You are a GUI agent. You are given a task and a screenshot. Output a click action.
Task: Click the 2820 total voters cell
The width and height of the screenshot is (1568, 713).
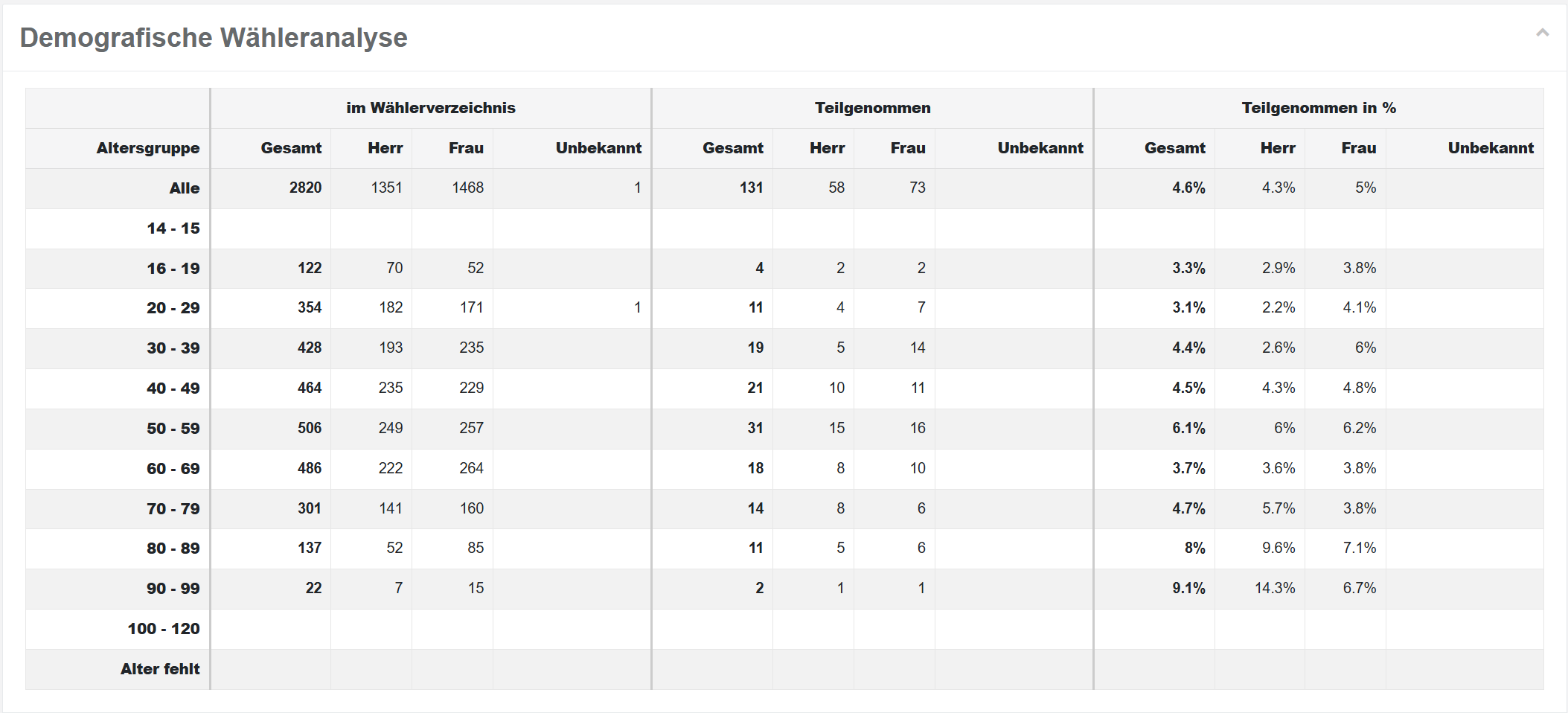(305, 188)
